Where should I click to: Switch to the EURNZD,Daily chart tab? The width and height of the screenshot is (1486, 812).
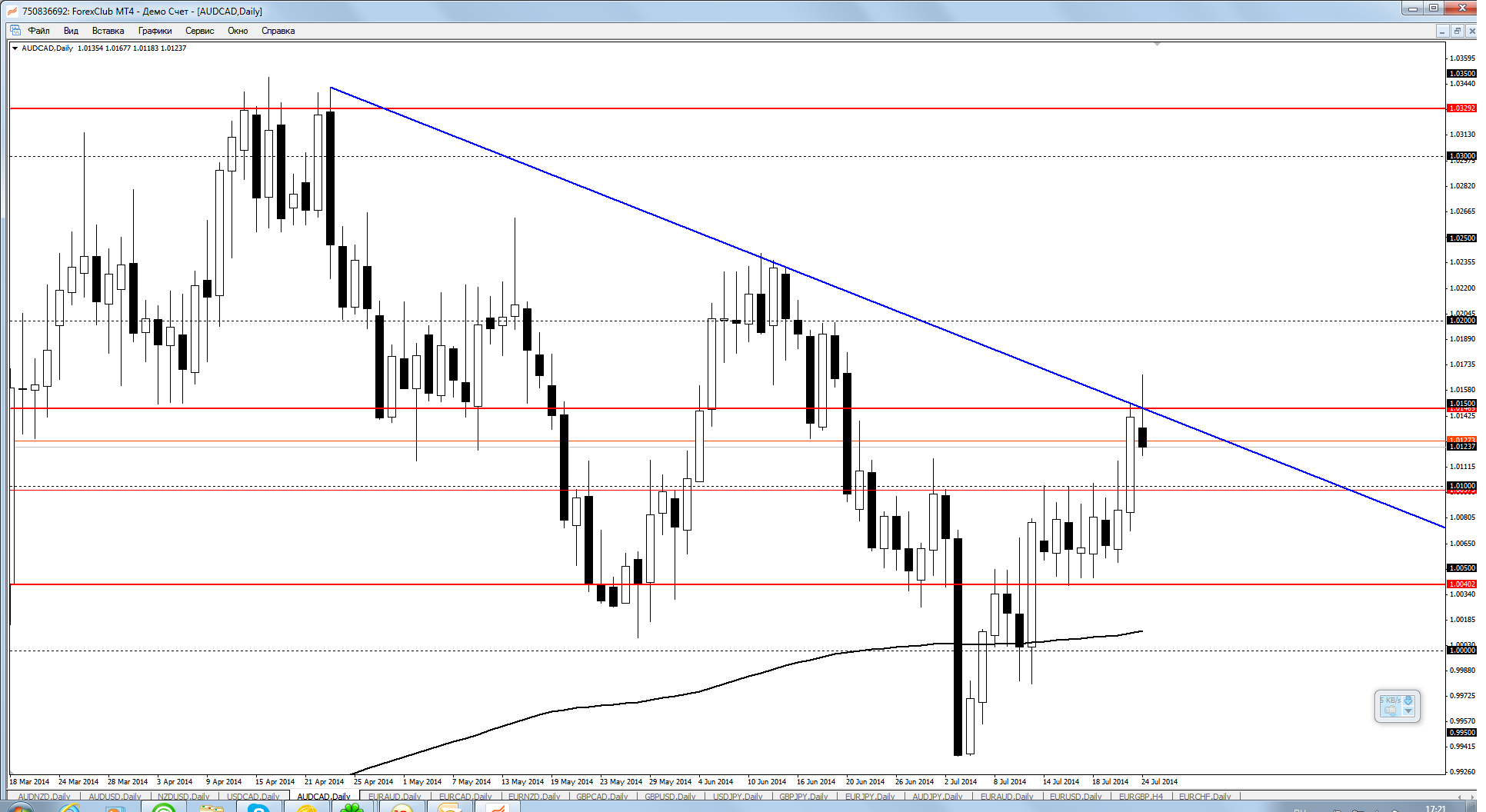[535, 797]
